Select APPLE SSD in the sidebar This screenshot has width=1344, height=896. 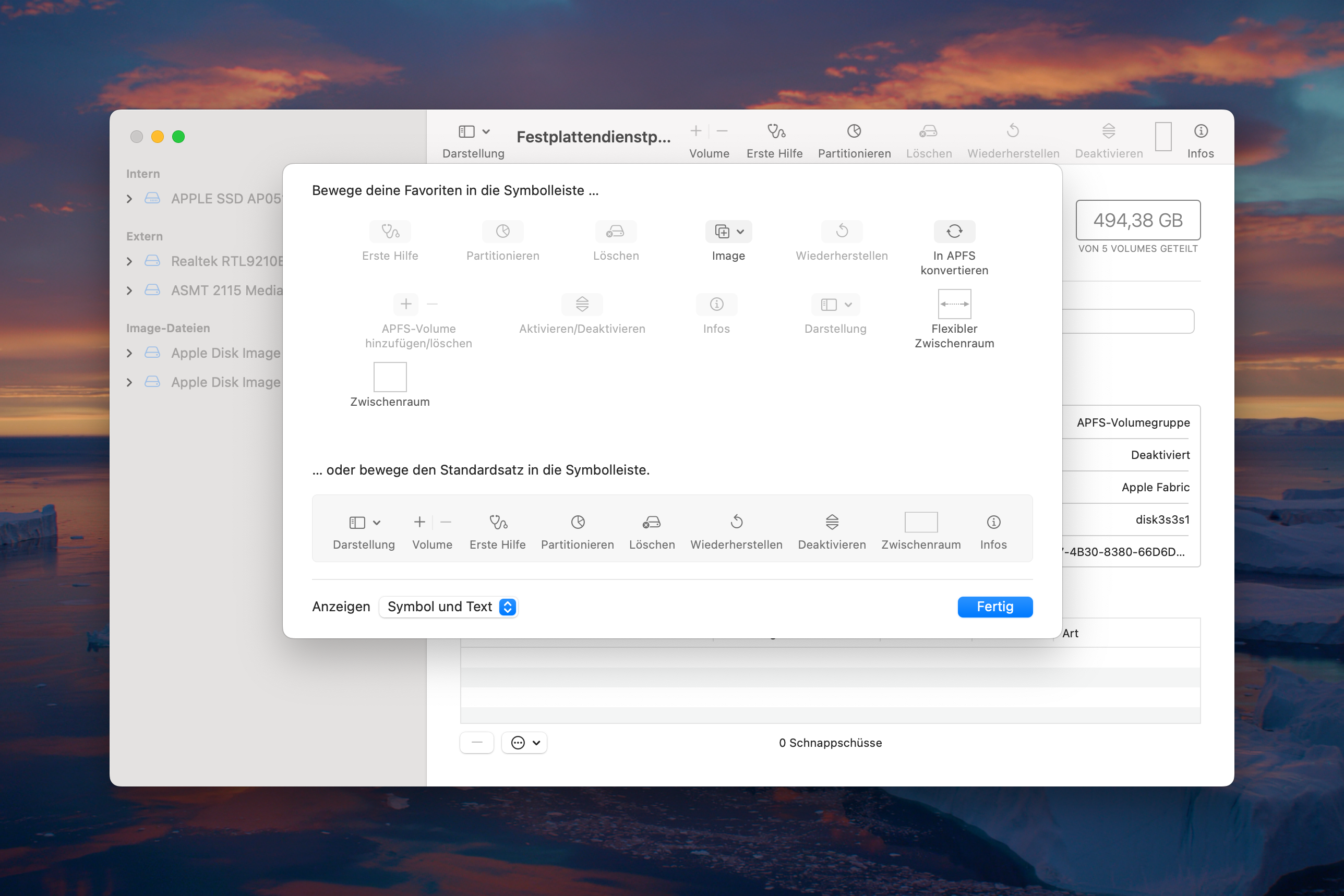(226, 199)
